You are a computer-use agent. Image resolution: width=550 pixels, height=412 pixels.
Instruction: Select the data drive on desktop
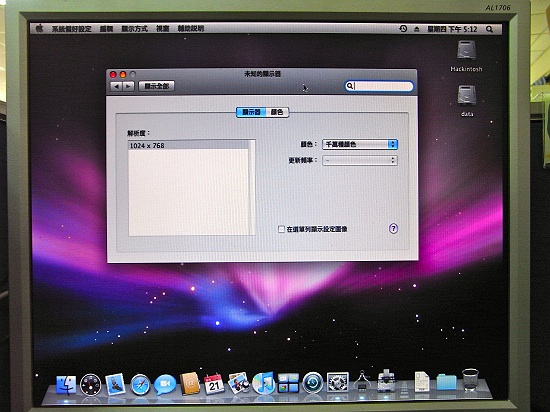467,95
